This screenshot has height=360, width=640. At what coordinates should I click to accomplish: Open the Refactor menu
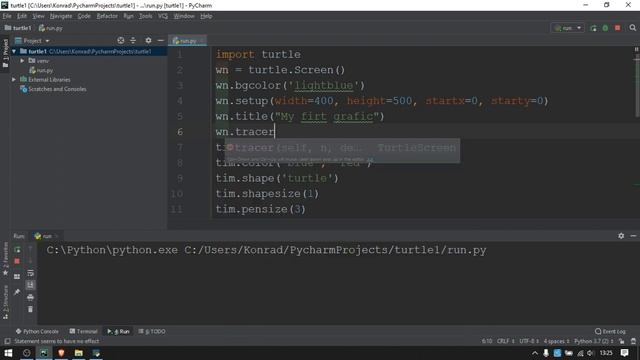107,16
